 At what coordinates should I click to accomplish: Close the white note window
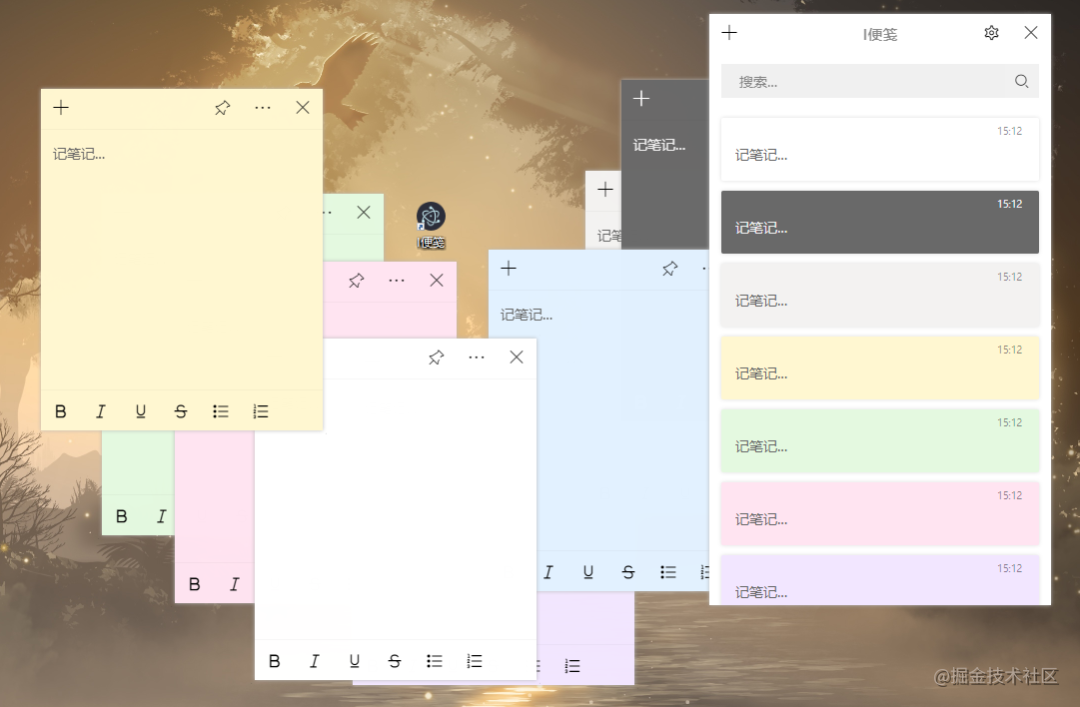(517, 357)
